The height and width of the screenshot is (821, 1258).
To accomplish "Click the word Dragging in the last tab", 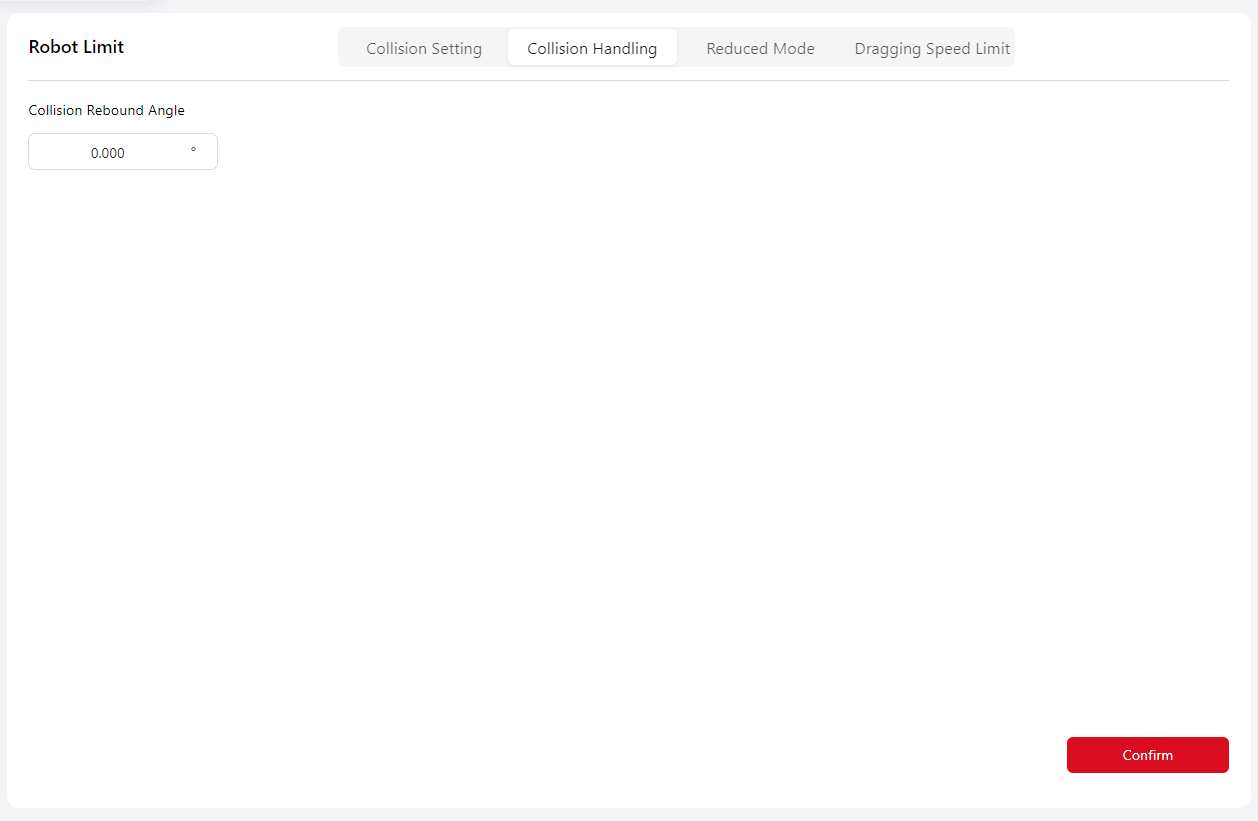I will tap(886, 48).
